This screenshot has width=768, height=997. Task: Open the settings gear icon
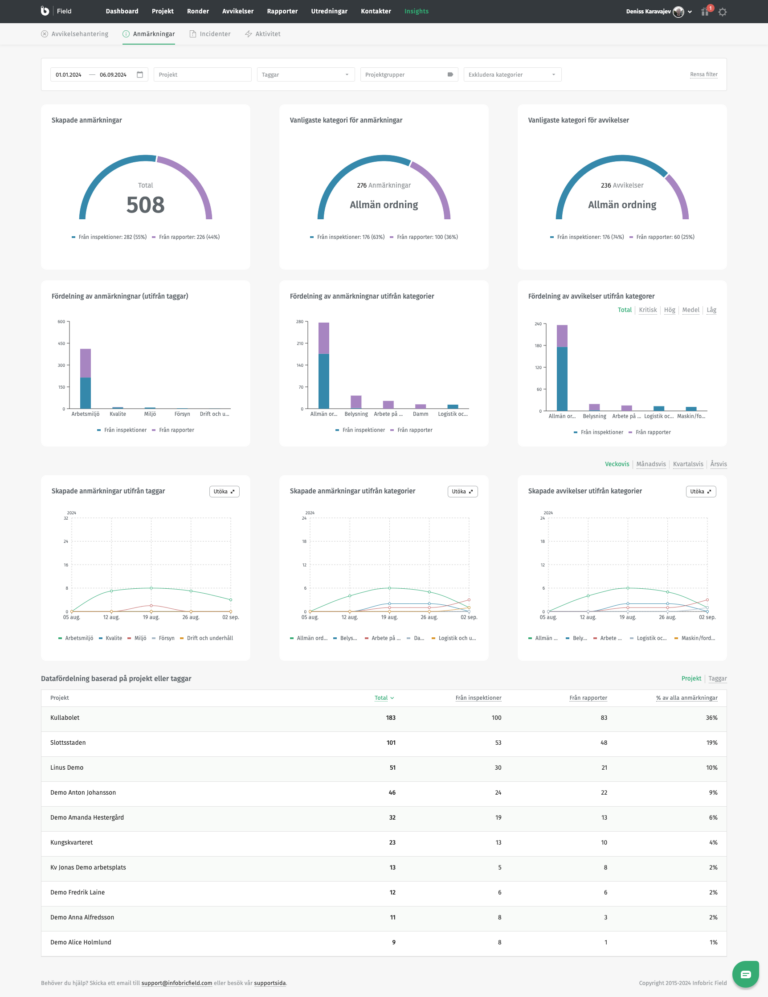coord(723,12)
